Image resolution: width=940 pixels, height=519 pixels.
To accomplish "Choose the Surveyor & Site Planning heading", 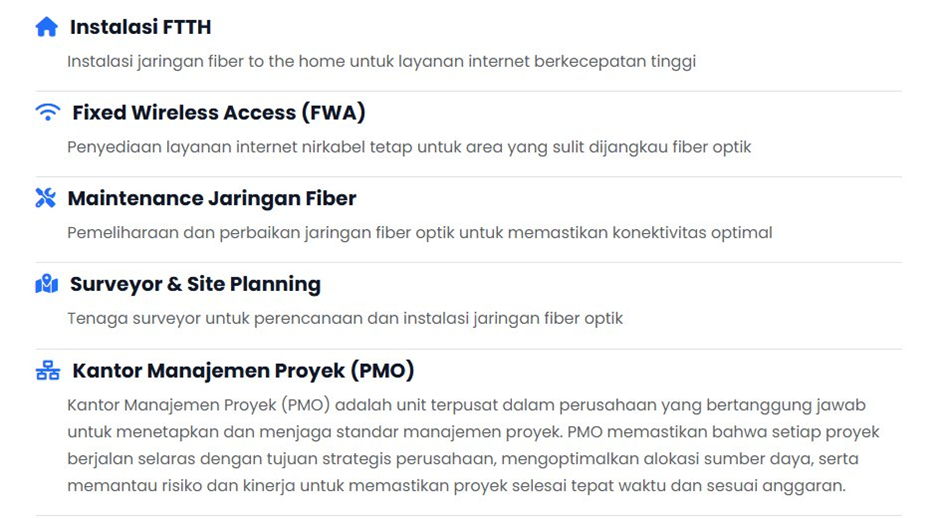I will (195, 284).
